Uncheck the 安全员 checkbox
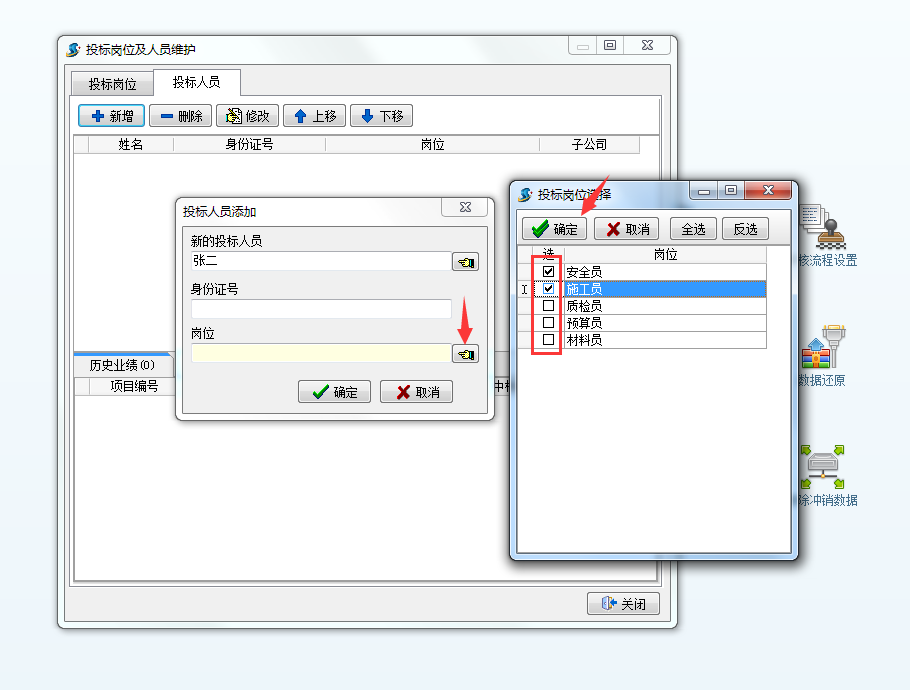910x690 pixels. (x=548, y=272)
